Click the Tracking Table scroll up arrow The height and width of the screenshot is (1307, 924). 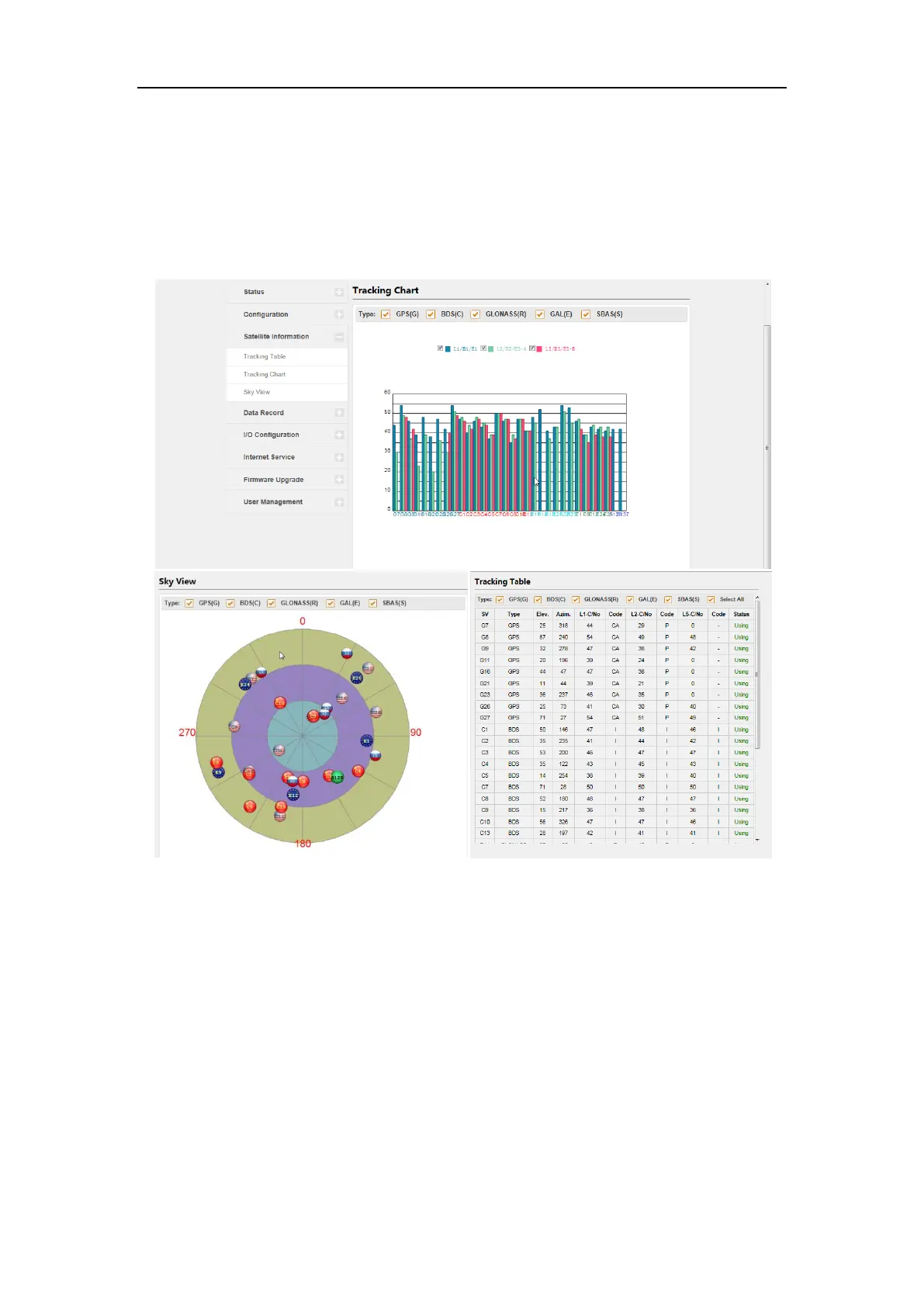(756, 598)
